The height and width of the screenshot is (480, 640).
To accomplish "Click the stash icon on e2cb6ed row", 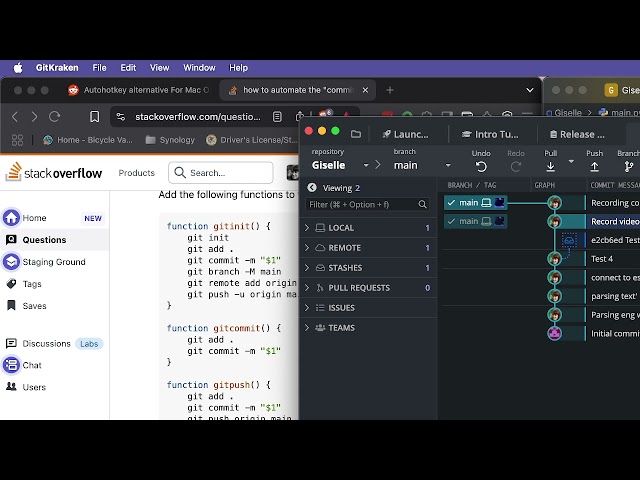I will pos(569,240).
